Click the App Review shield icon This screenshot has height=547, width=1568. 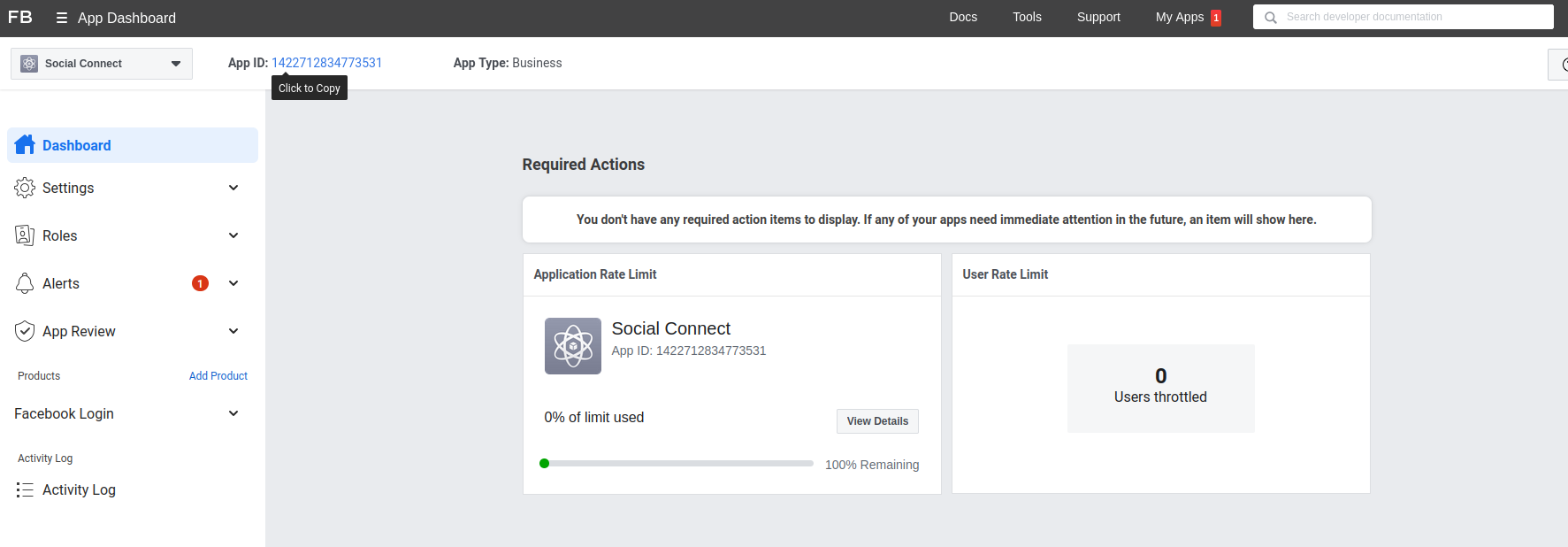(x=25, y=331)
